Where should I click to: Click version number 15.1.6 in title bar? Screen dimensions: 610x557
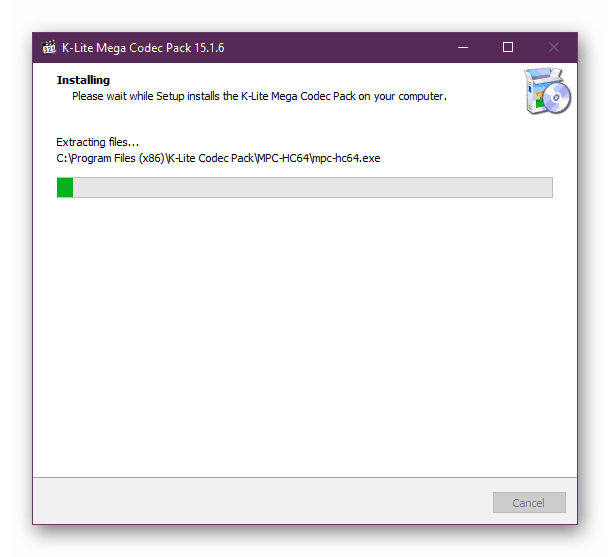(209, 48)
